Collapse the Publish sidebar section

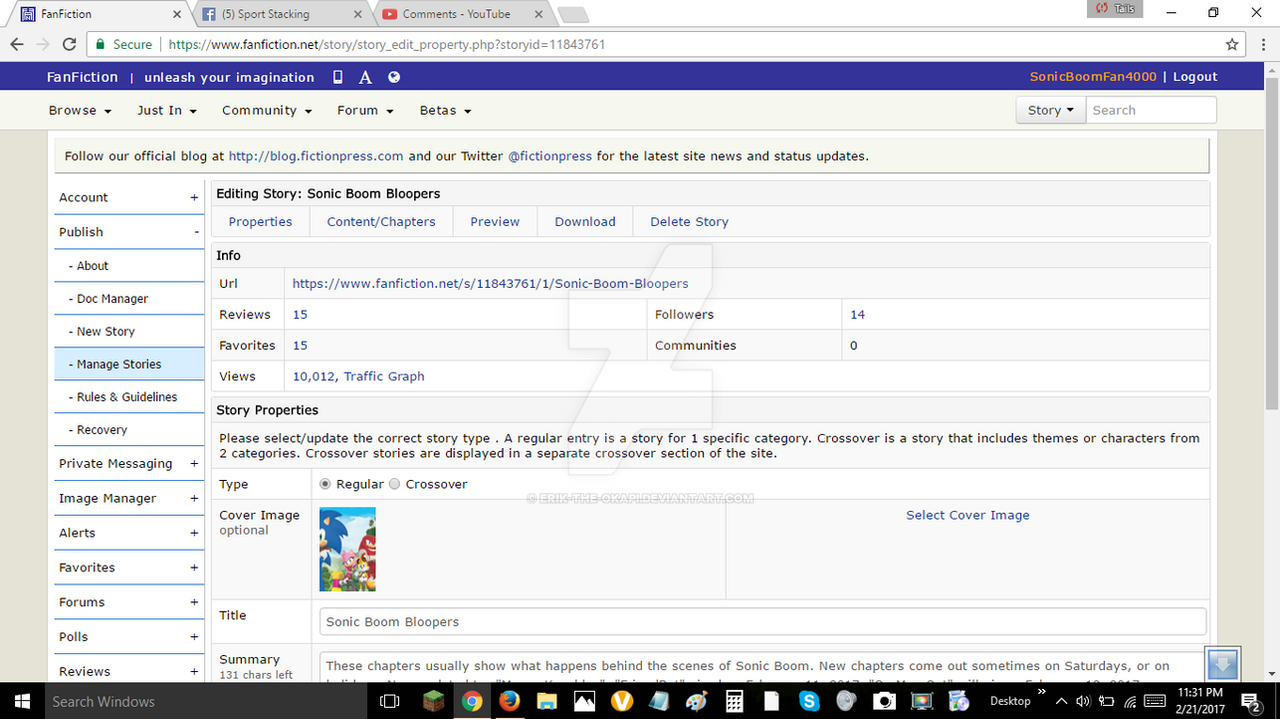click(128, 232)
